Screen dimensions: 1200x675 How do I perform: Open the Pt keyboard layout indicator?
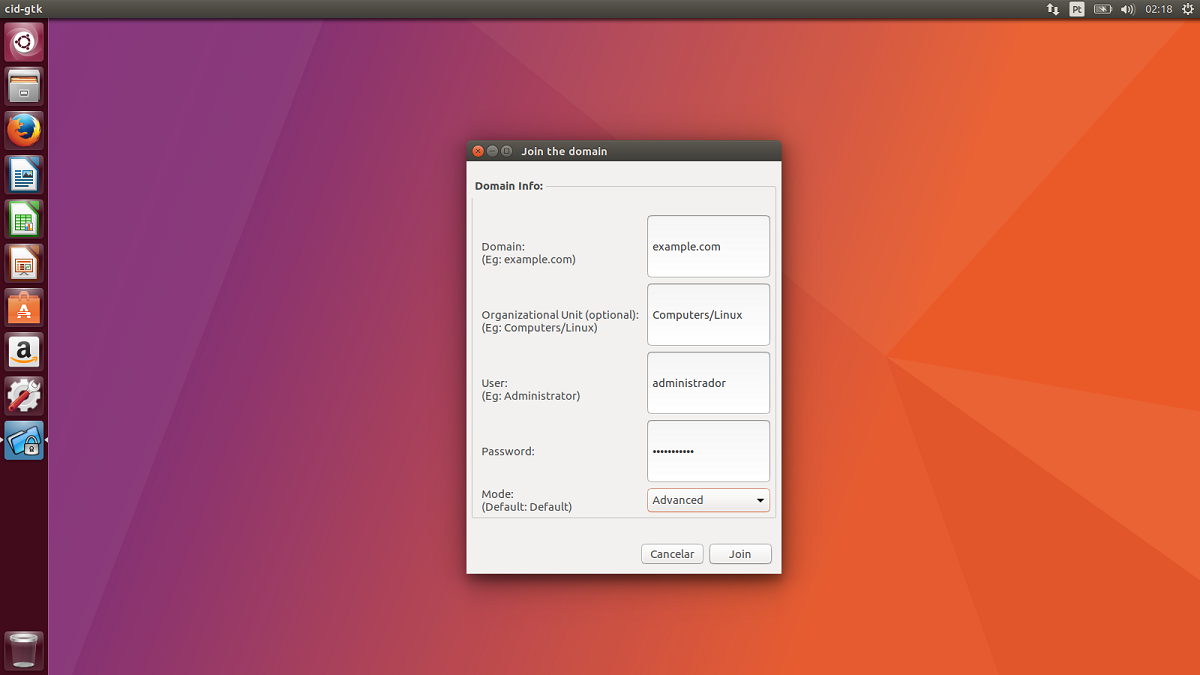click(1077, 9)
